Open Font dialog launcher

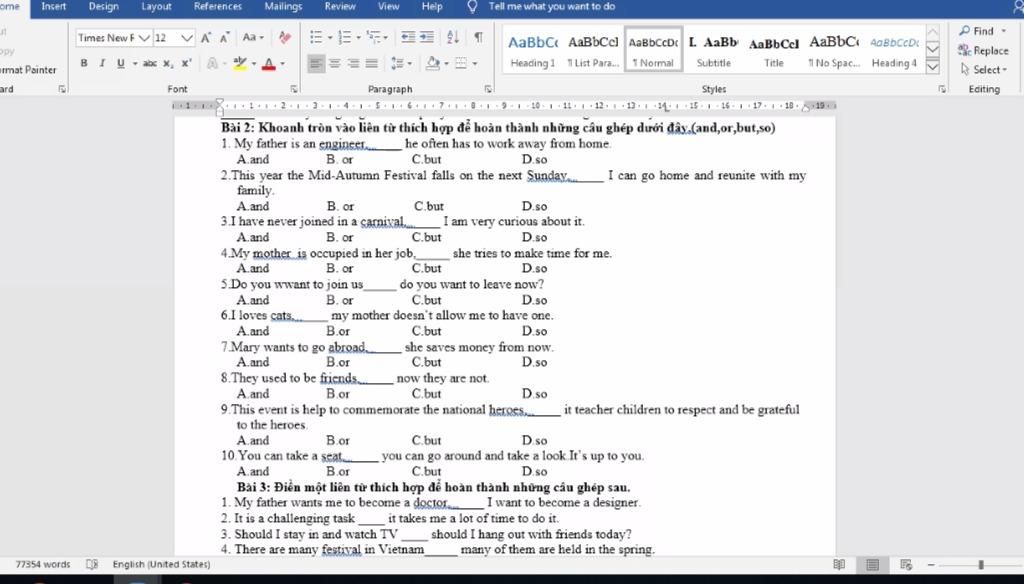[x=294, y=89]
